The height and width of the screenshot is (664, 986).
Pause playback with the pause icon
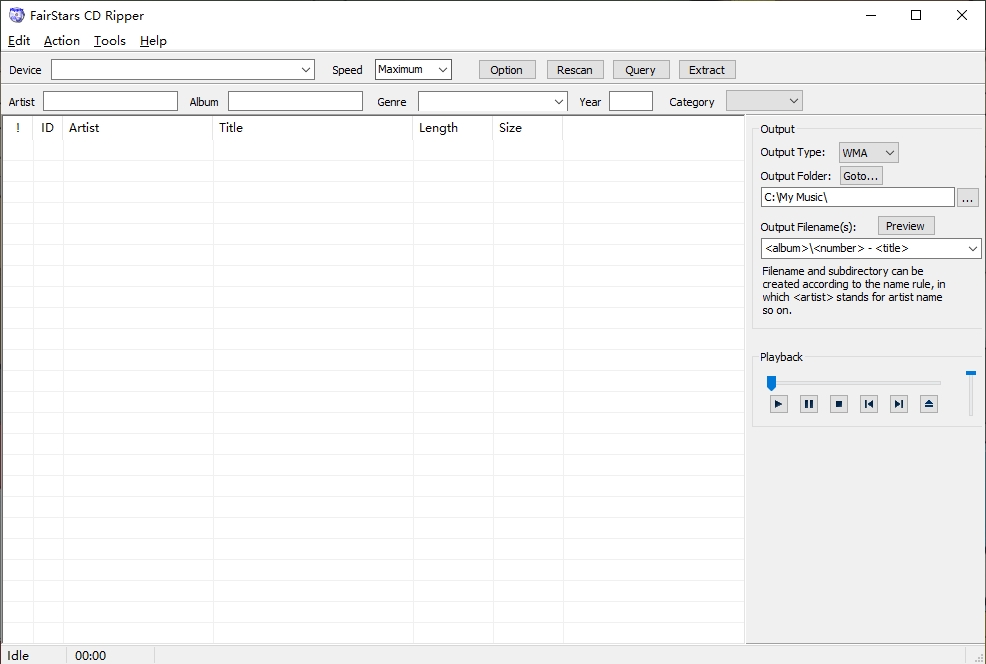pyautogui.click(x=809, y=404)
